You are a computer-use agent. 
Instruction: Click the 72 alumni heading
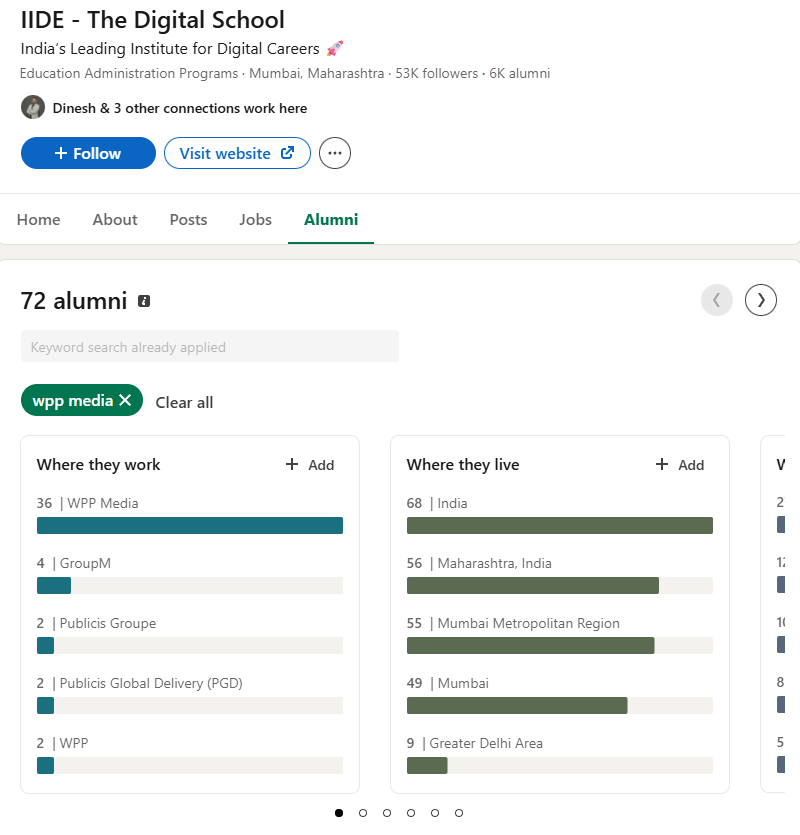point(74,301)
